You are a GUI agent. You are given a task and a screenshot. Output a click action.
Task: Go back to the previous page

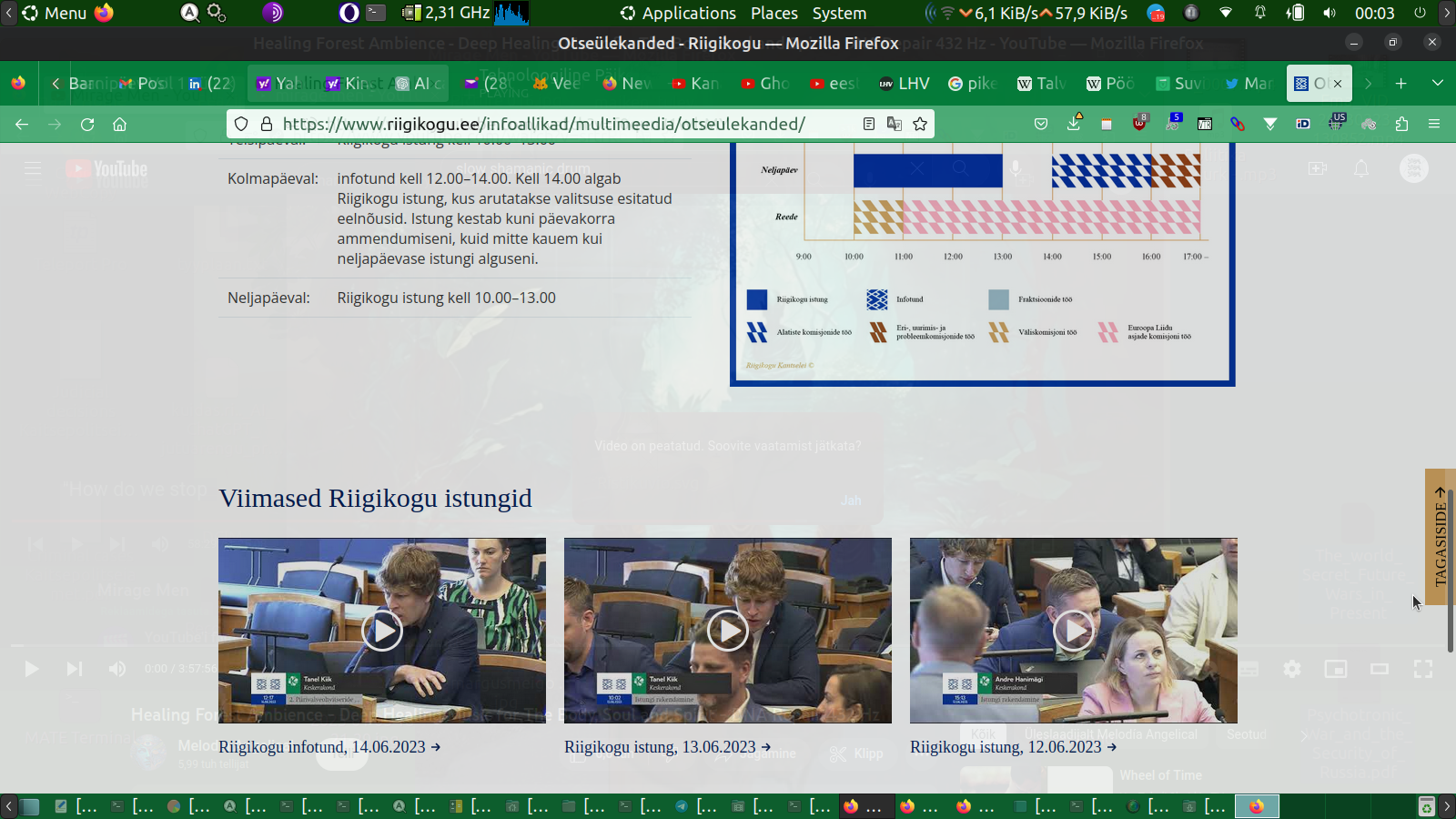coord(22,124)
